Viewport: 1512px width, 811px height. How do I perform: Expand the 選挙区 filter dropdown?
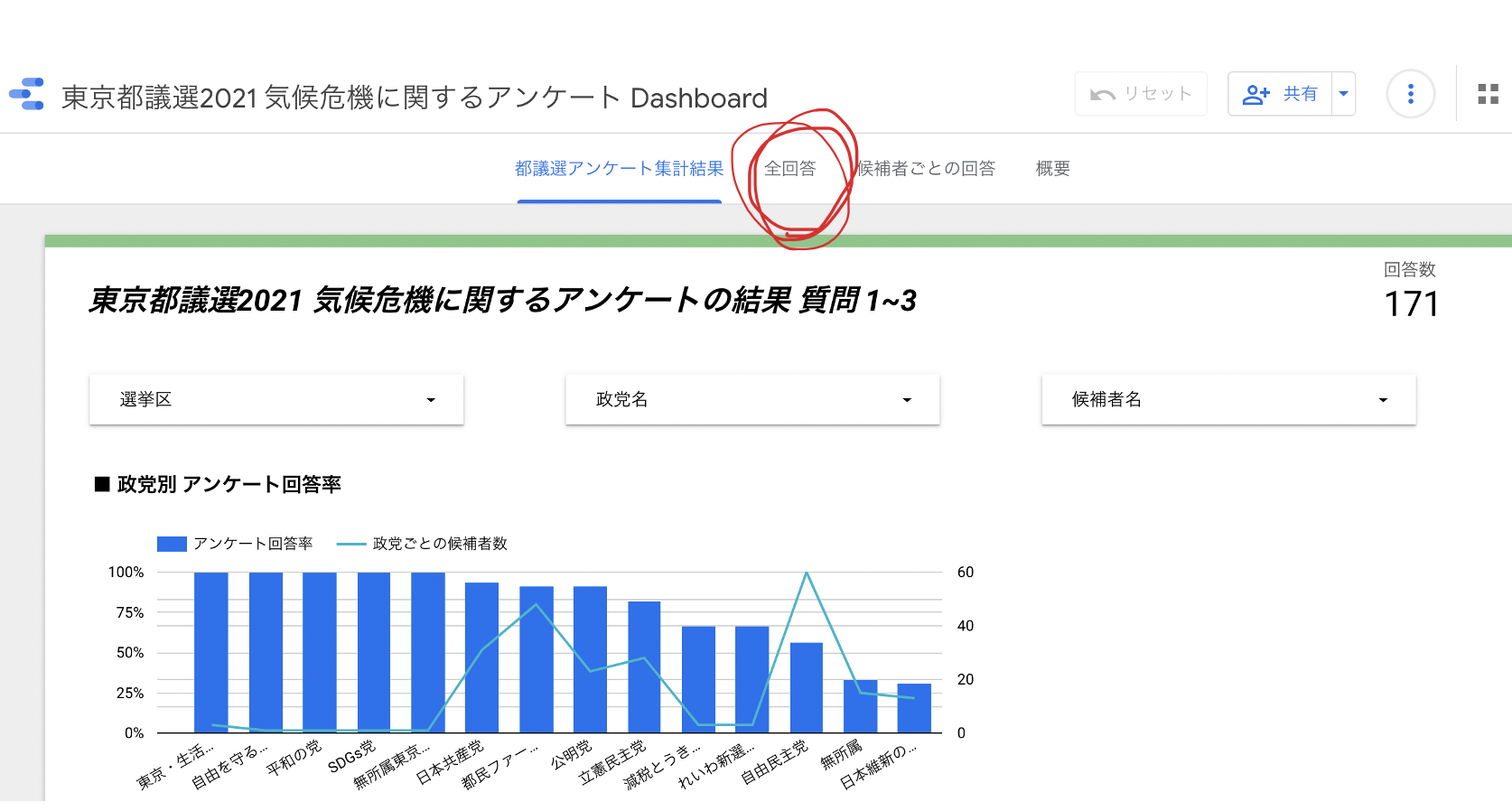point(276,399)
